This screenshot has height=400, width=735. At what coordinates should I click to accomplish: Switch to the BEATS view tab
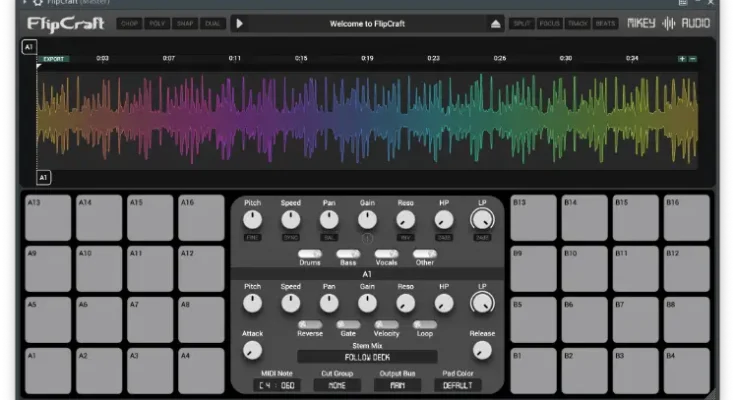click(605, 23)
